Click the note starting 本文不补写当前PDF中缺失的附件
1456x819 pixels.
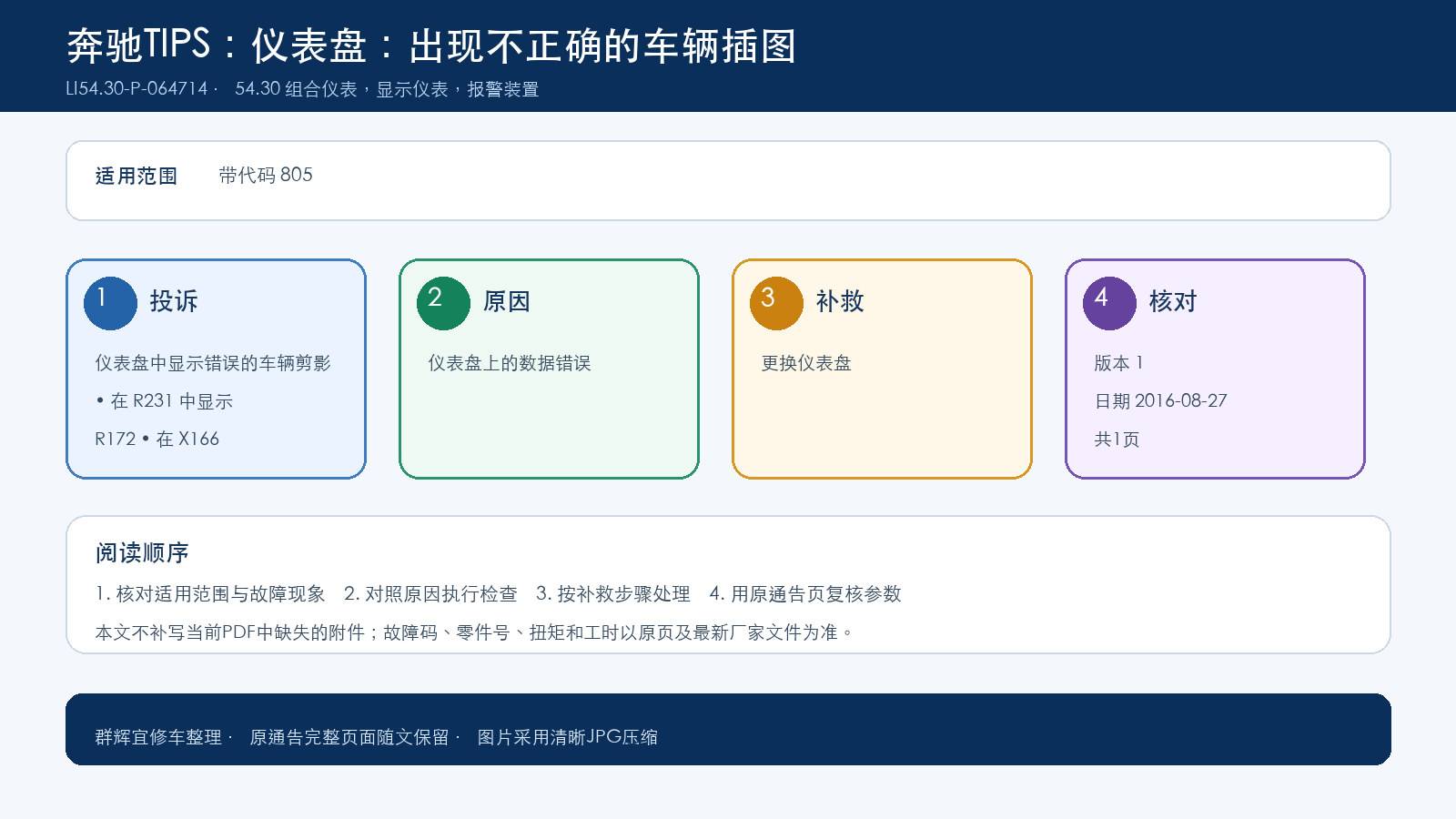(474, 632)
